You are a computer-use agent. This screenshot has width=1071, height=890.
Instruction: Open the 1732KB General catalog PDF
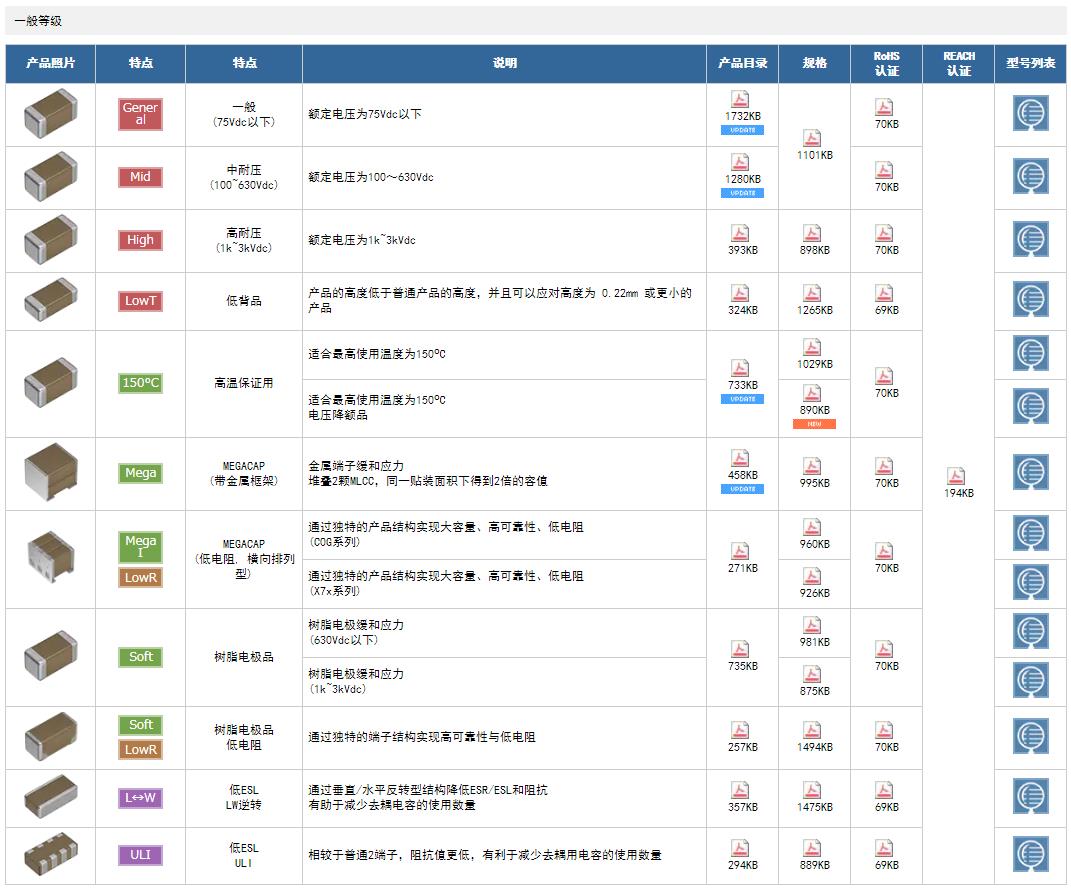(x=741, y=99)
